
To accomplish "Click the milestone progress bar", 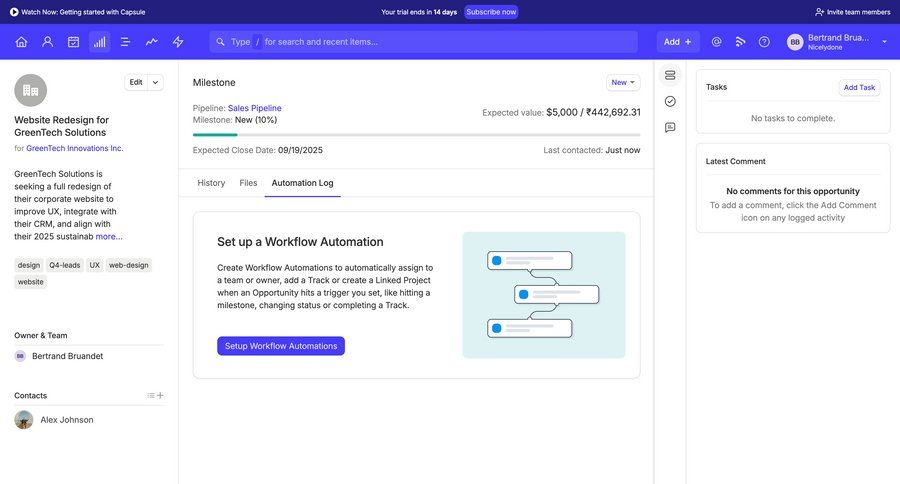I will (x=416, y=134).
